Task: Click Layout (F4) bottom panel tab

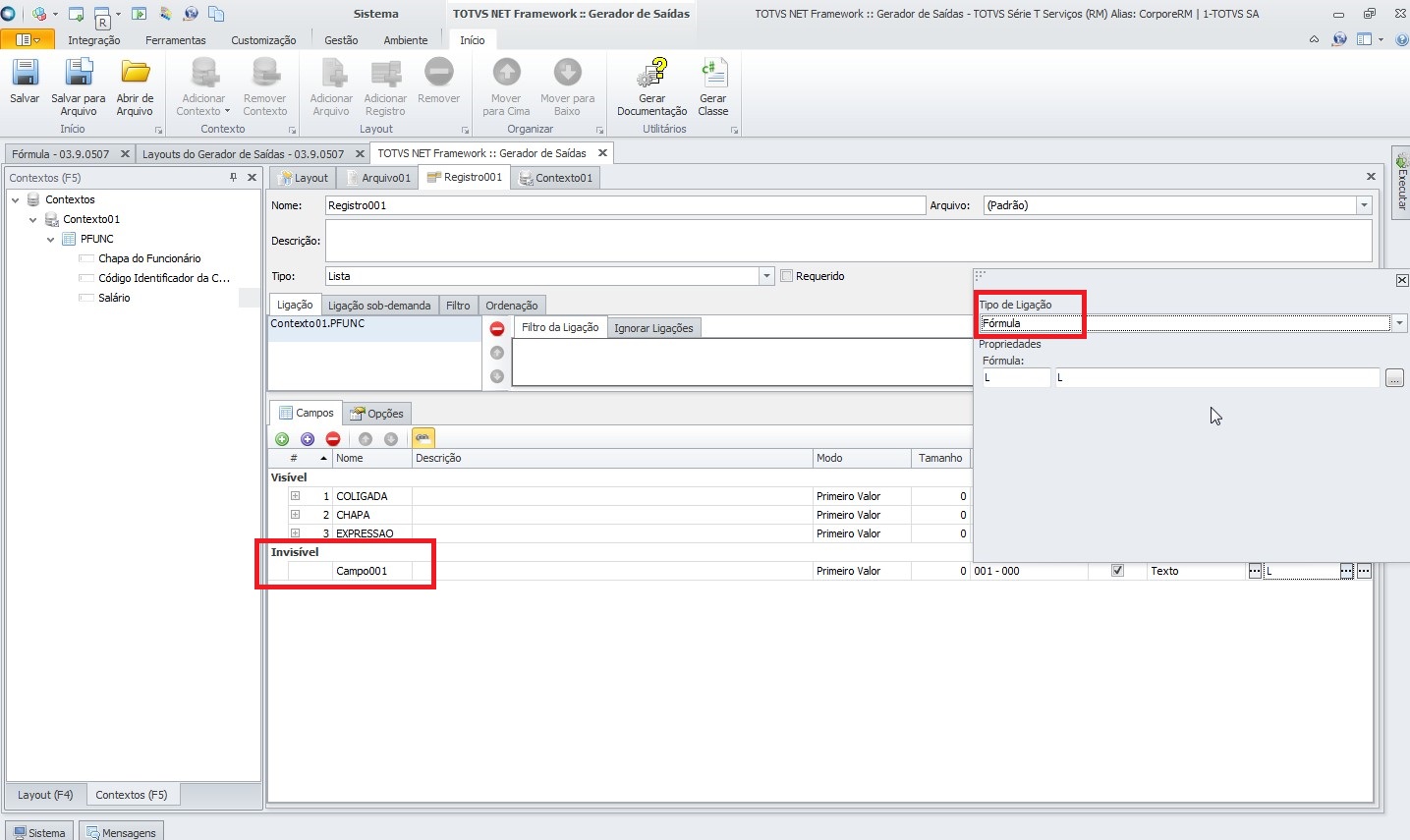Action: click(x=45, y=795)
